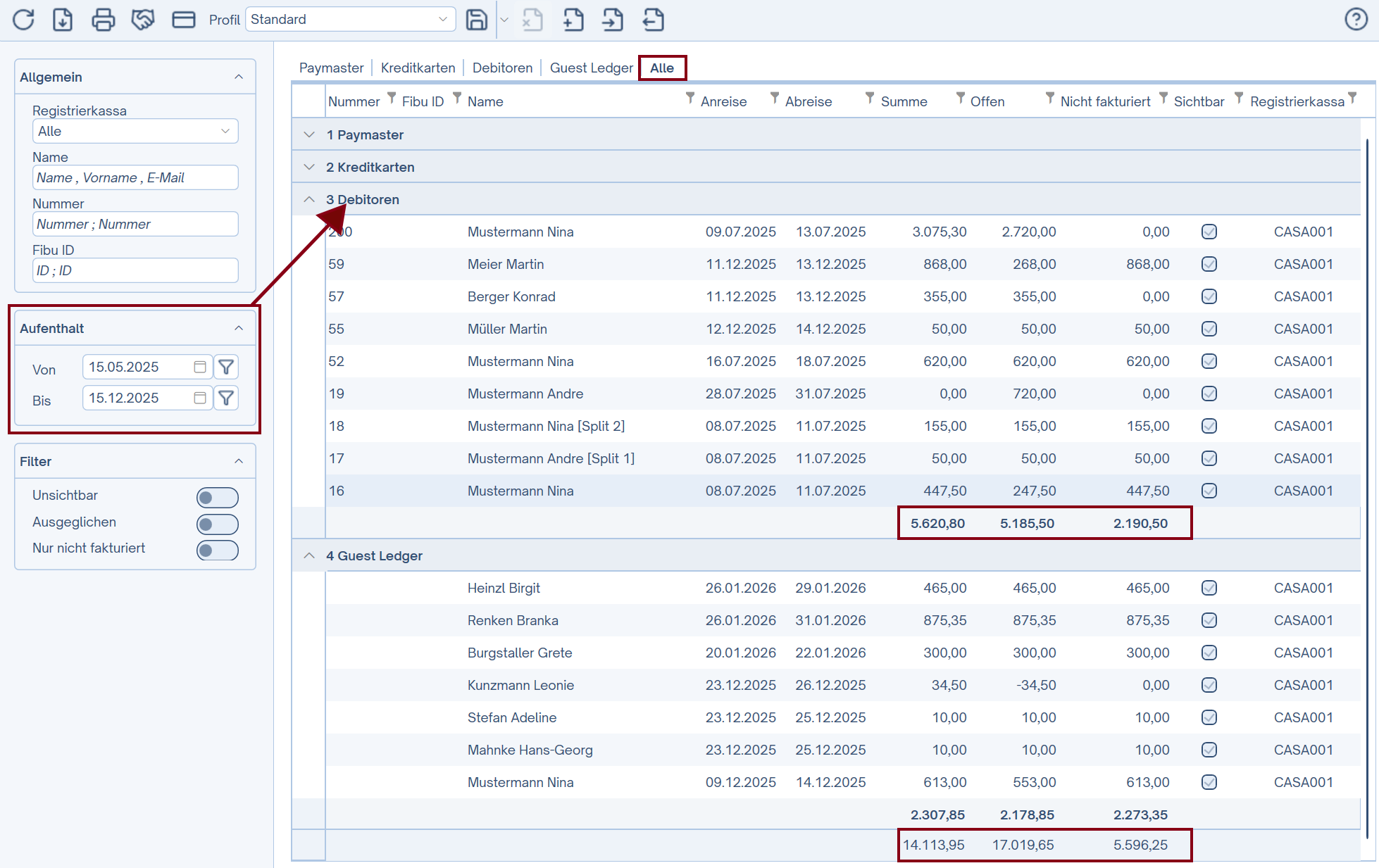This screenshot has width=1379, height=868.
Task: Open the Profil Standard dropdown
Action: [x=350, y=20]
